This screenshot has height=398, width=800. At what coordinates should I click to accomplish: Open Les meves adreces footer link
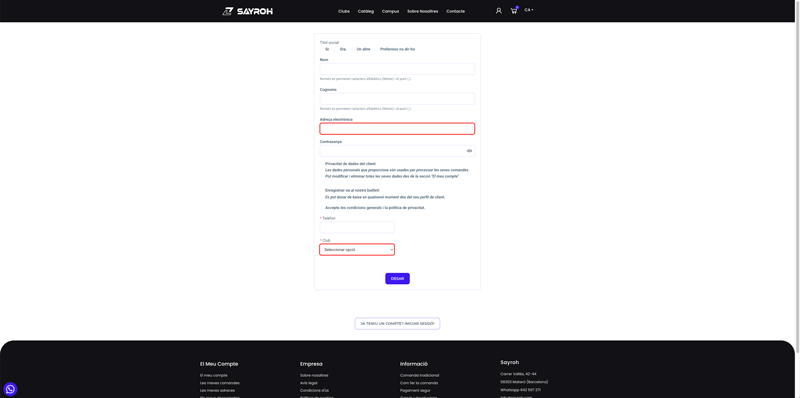pos(217,390)
